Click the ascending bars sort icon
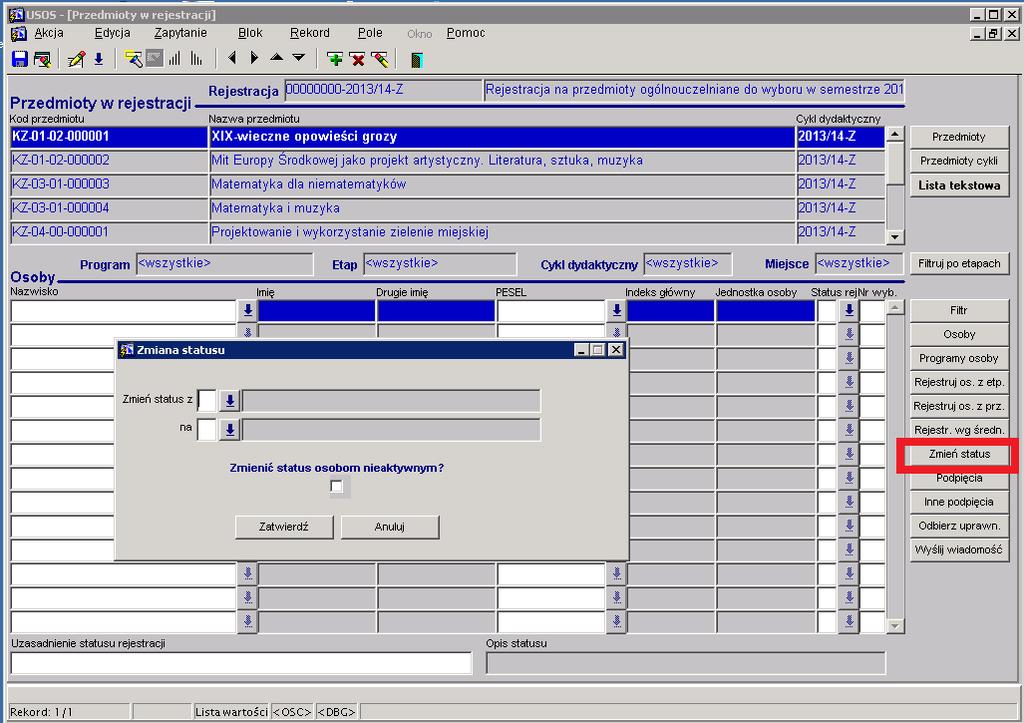Image resolution: width=1024 pixels, height=723 pixels. 174,59
